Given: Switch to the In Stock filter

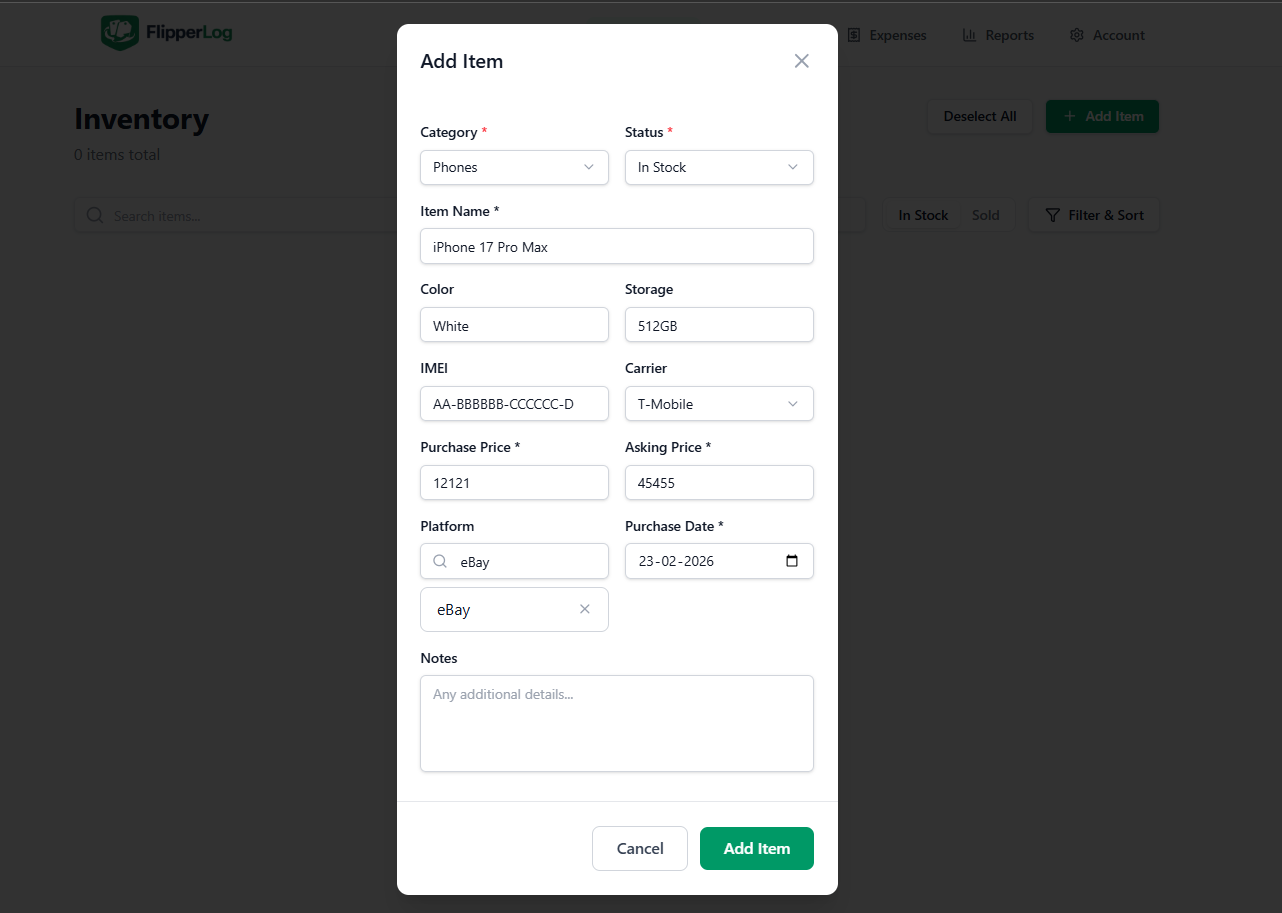Looking at the screenshot, I should [x=922, y=215].
